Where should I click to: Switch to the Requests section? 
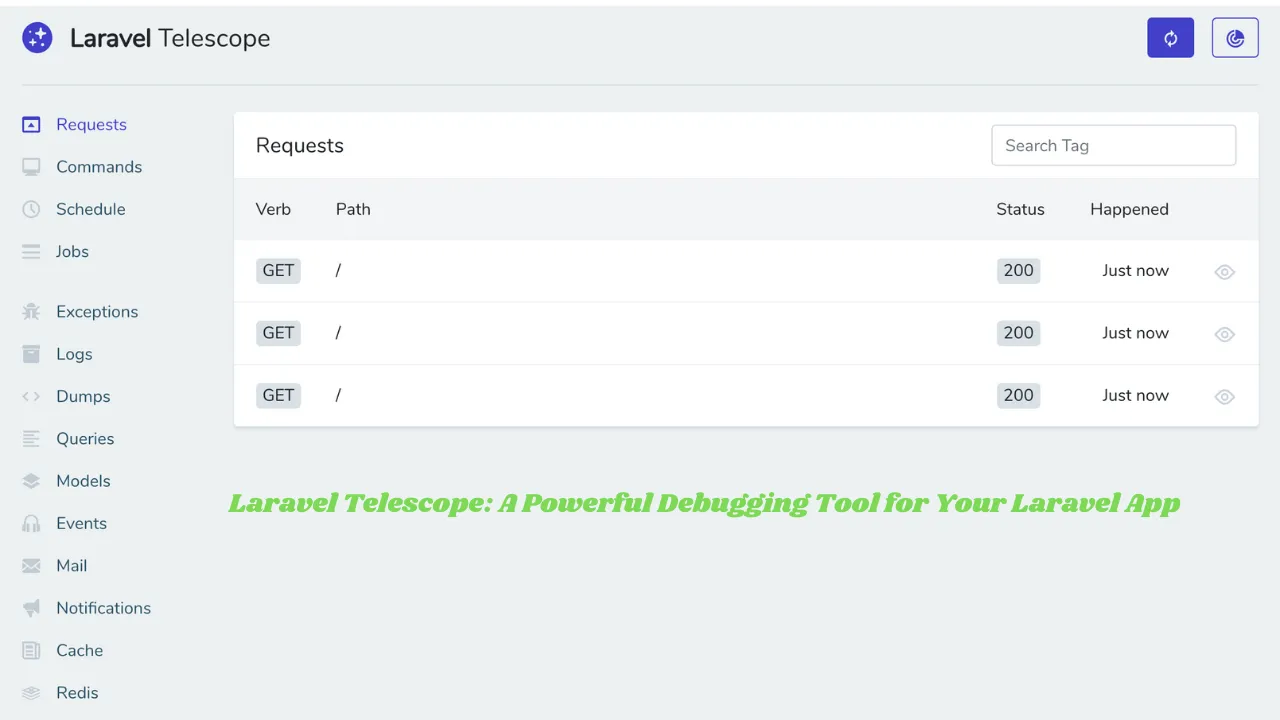coord(91,124)
